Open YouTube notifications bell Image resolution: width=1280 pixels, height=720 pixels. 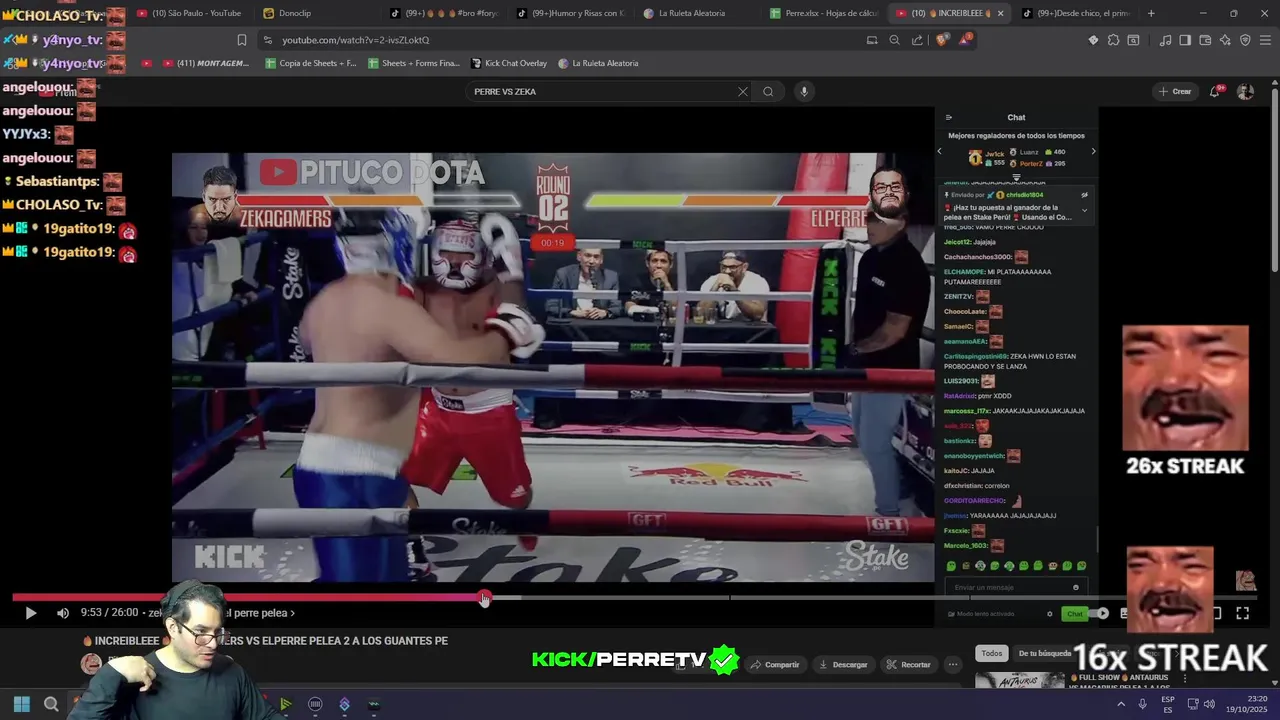point(1216,91)
